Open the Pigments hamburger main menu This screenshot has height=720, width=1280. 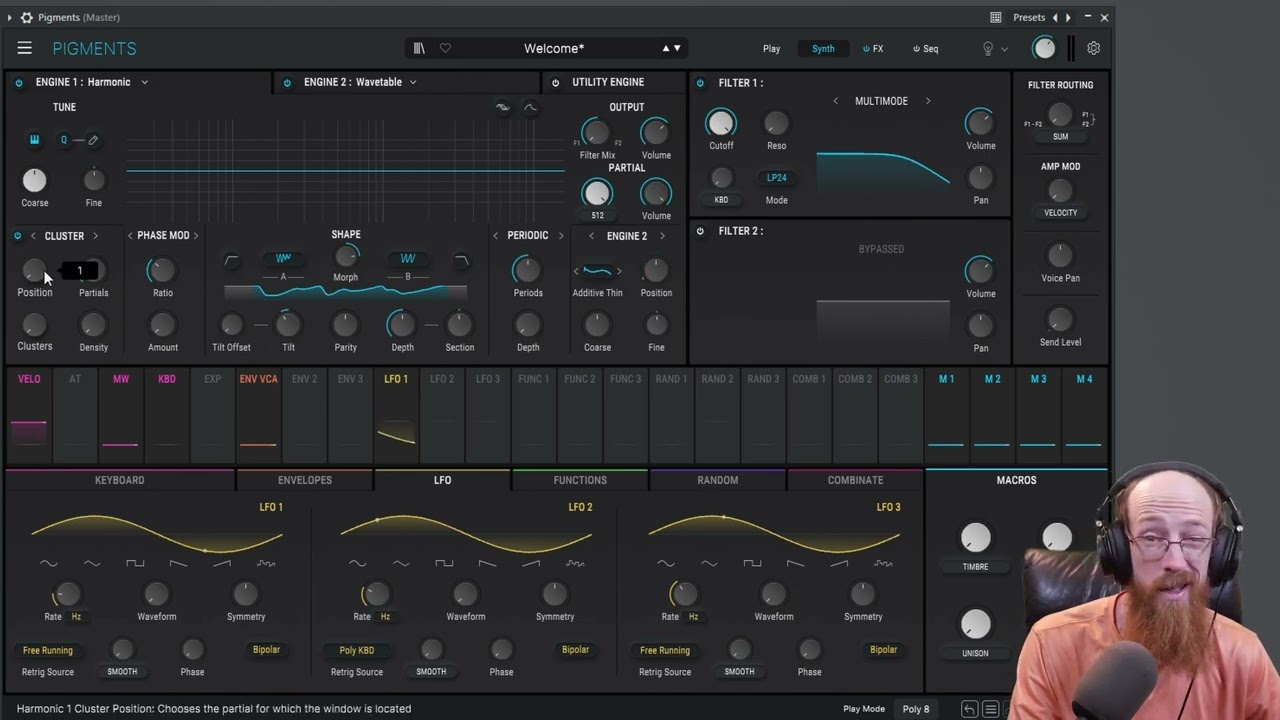click(x=25, y=48)
